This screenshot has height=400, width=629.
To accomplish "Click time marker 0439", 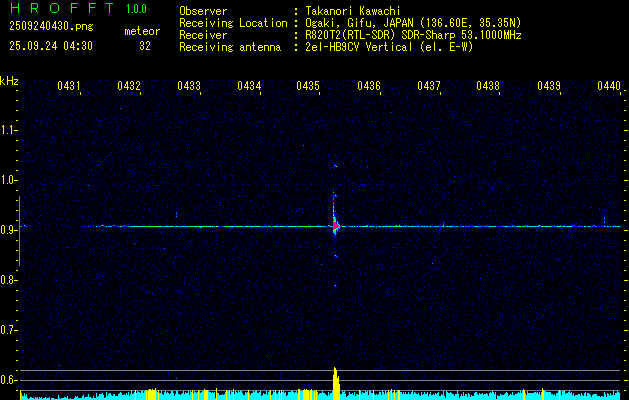I will click(x=549, y=86).
